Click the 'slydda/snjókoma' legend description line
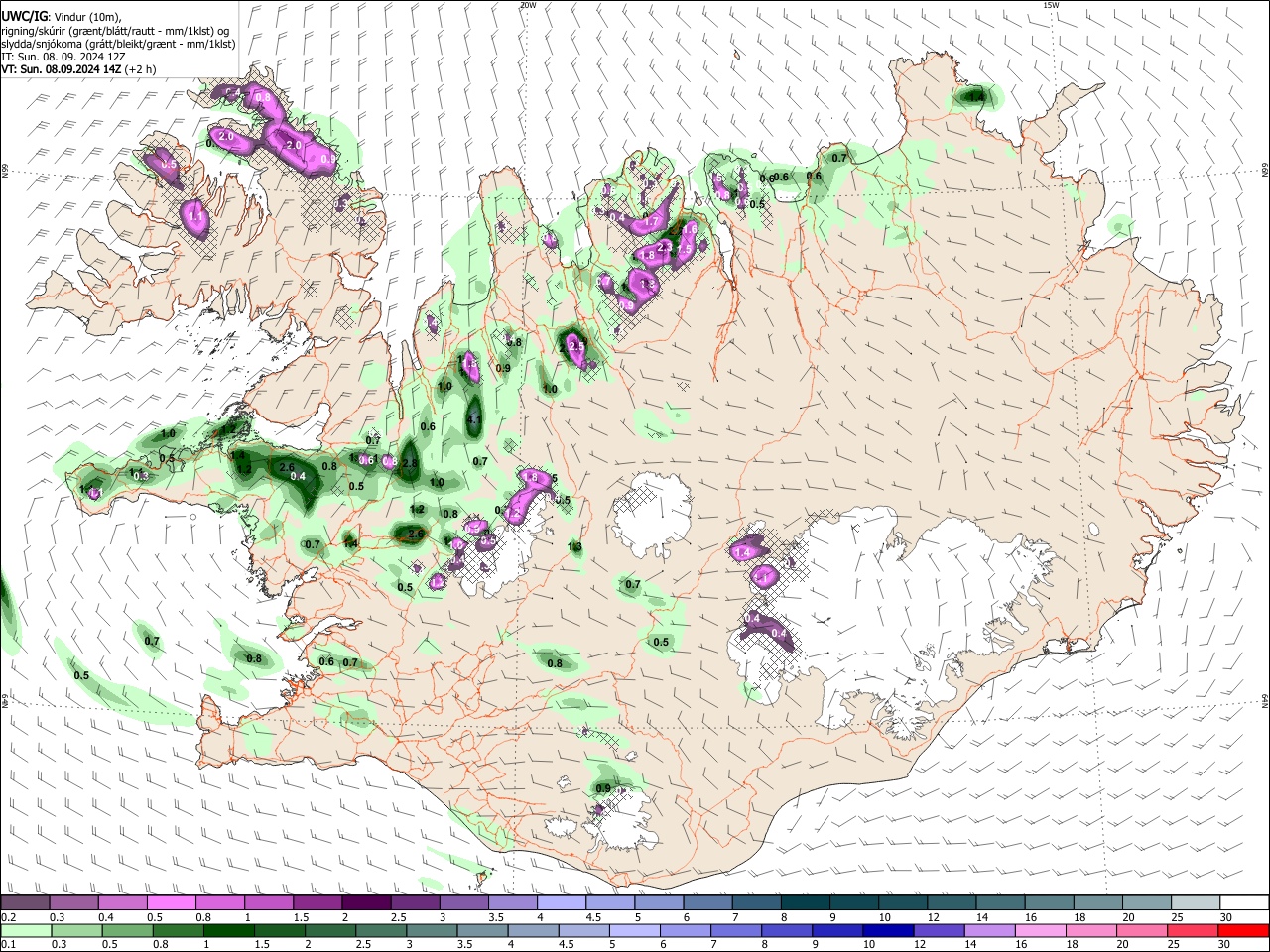The image size is (1270, 952). click(118, 44)
